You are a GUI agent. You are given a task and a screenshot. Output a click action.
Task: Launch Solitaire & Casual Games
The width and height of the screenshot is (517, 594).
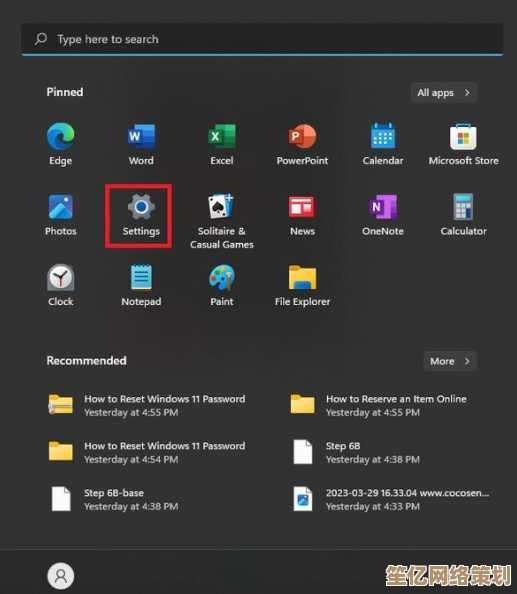(222, 221)
